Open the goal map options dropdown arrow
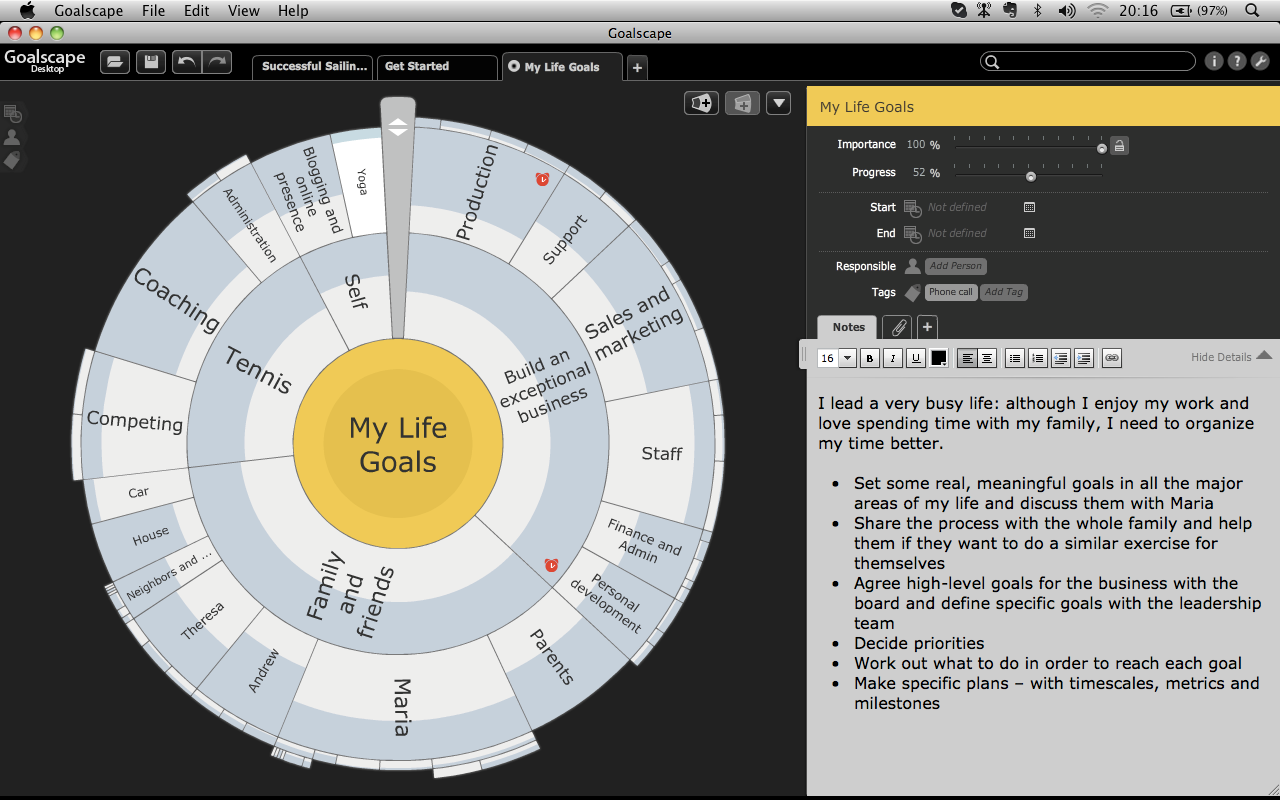The width and height of the screenshot is (1280, 800). point(778,103)
